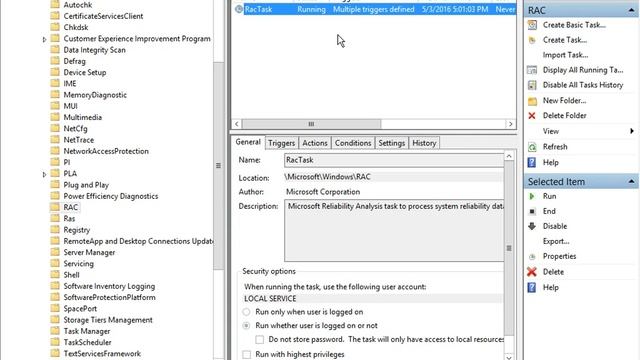Click the Multimedia folder icon
The height and width of the screenshot is (360, 640).
click(55, 117)
